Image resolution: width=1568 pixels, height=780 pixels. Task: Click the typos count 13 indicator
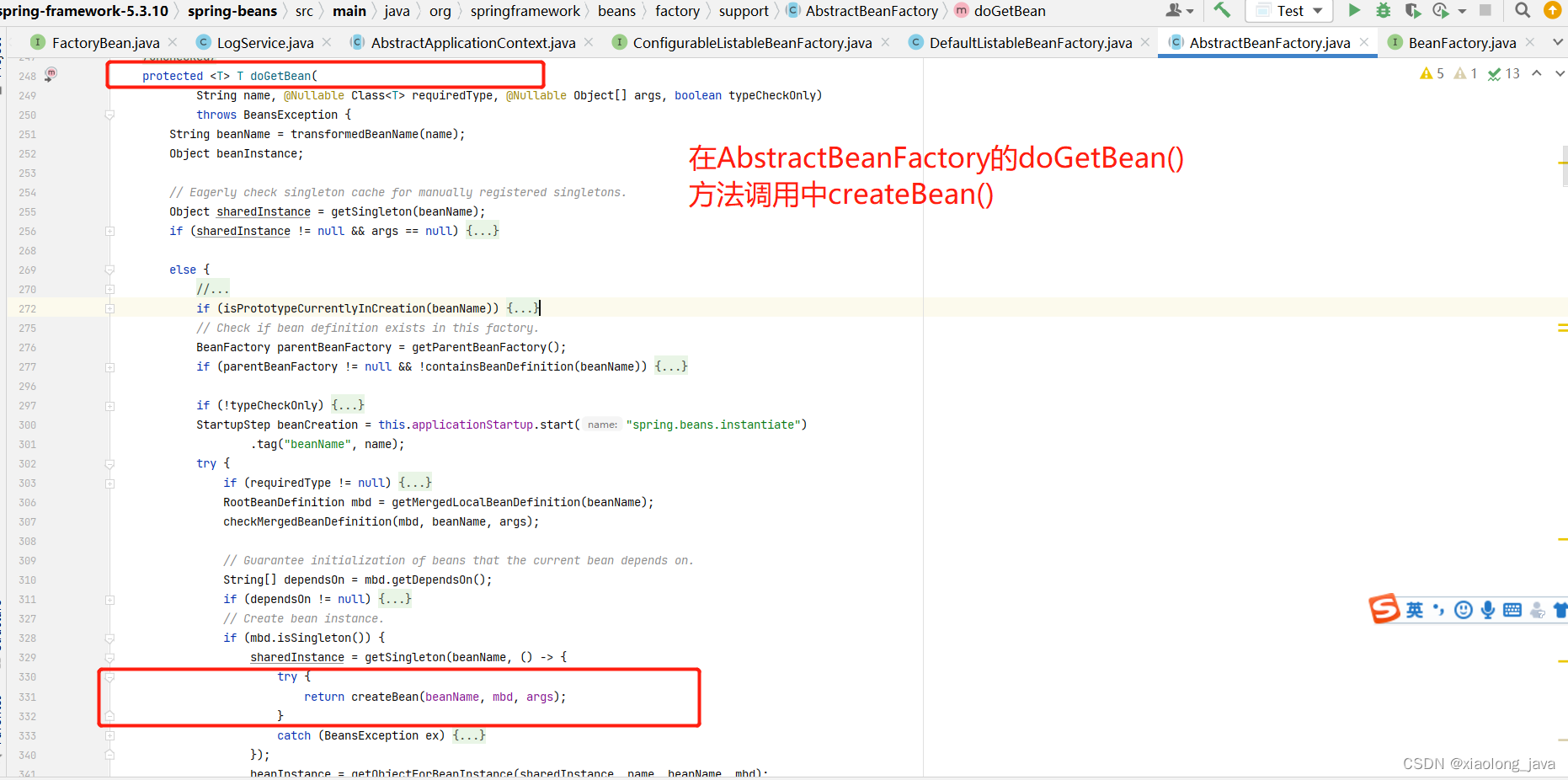coord(1504,73)
